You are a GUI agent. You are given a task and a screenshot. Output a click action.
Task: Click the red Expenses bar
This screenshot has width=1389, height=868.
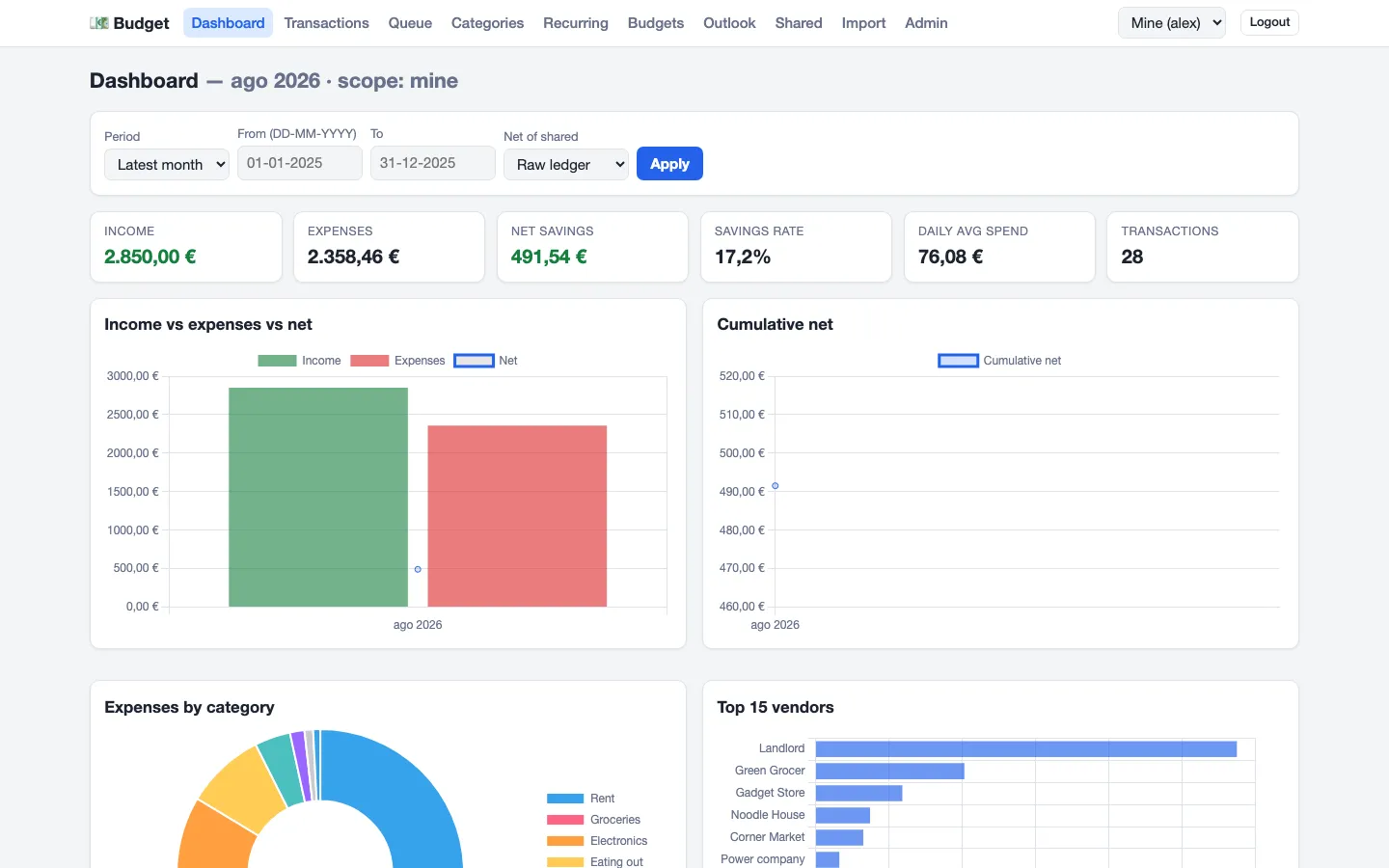pyautogui.click(x=517, y=516)
